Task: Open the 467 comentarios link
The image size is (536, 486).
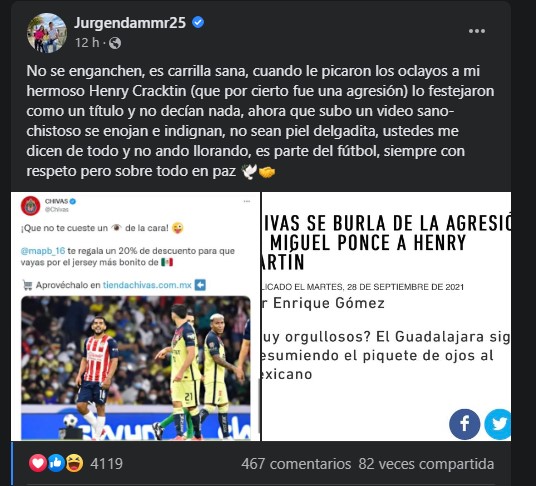Action: pyautogui.click(x=296, y=464)
